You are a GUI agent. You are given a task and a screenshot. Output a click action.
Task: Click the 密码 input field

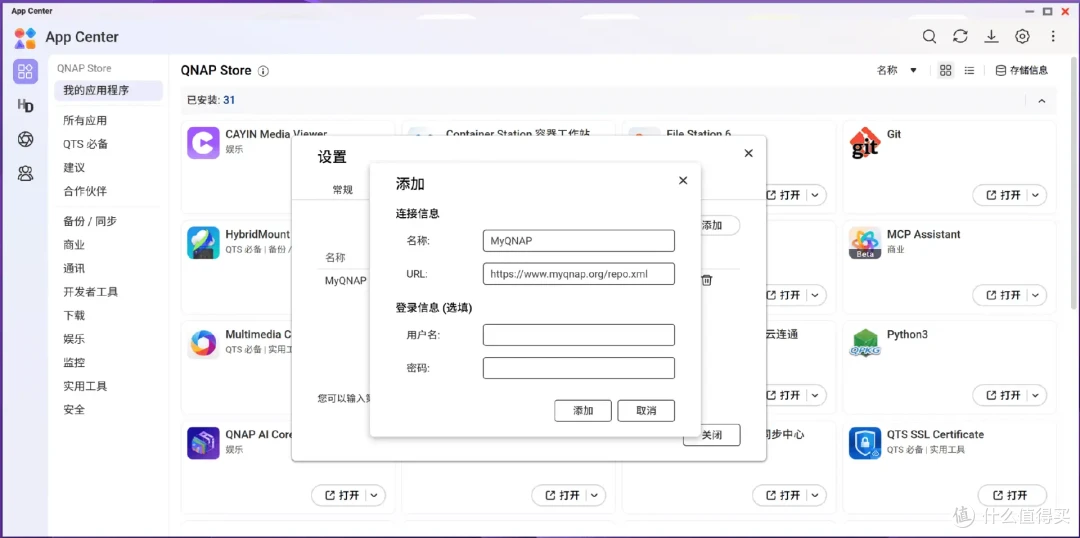[x=579, y=368]
